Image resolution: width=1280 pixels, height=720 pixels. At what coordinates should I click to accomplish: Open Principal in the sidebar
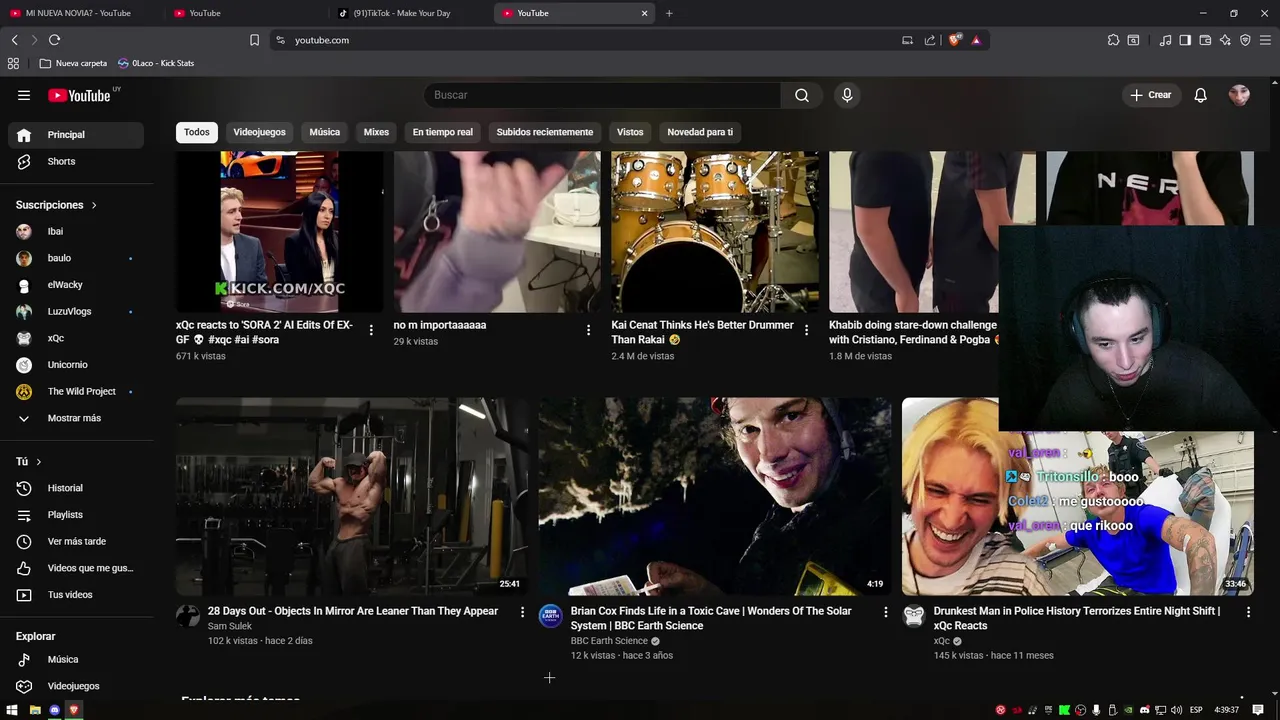click(76, 135)
